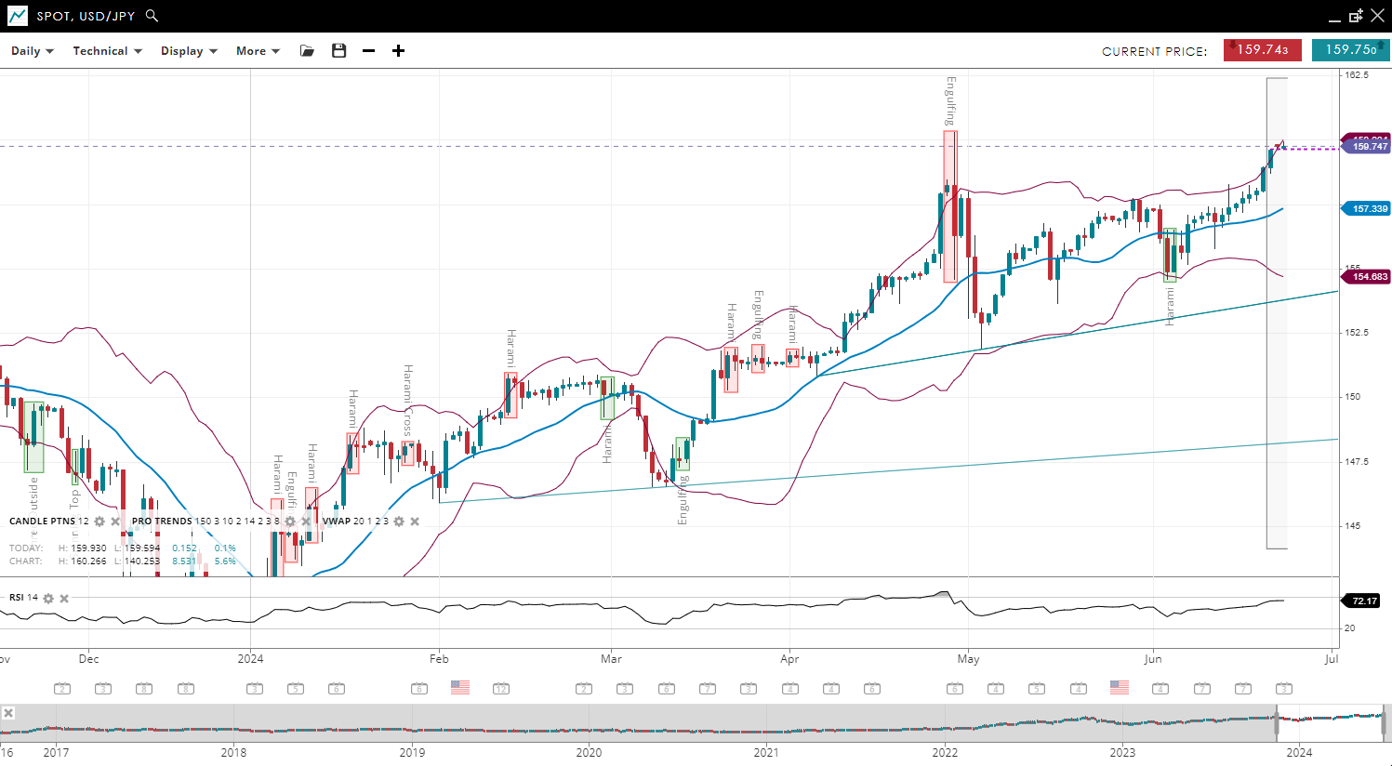This screenshot has height=766, width=1392.
Task: Click the left handle of navigator range slider
Action: pyautogui.click(x=1277, y=724)
